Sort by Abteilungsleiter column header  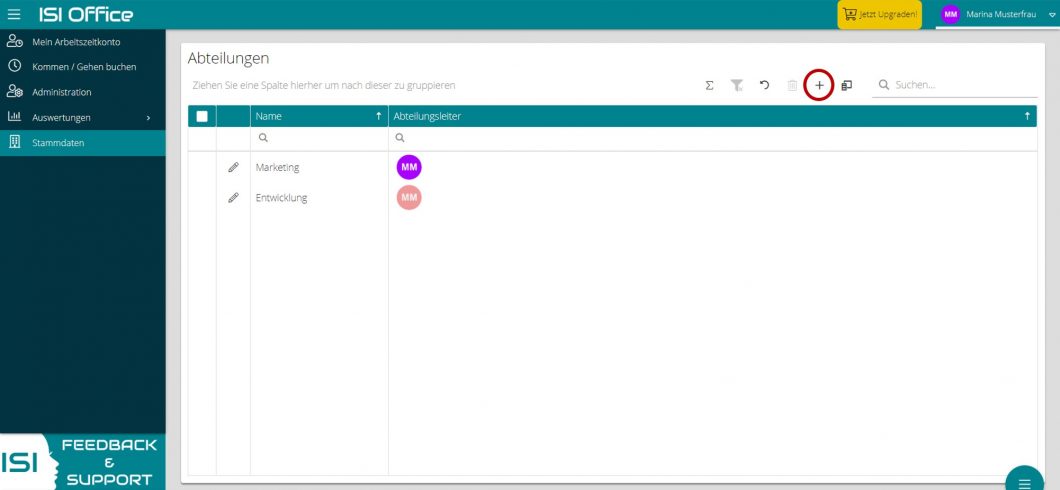(713, 116)
